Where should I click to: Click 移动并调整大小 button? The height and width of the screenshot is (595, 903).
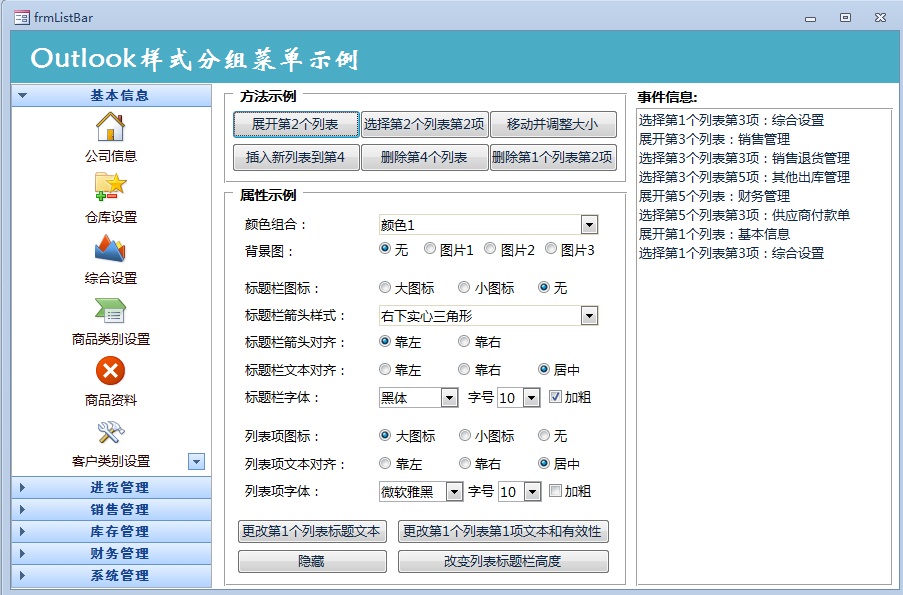(x=553, y=124)
